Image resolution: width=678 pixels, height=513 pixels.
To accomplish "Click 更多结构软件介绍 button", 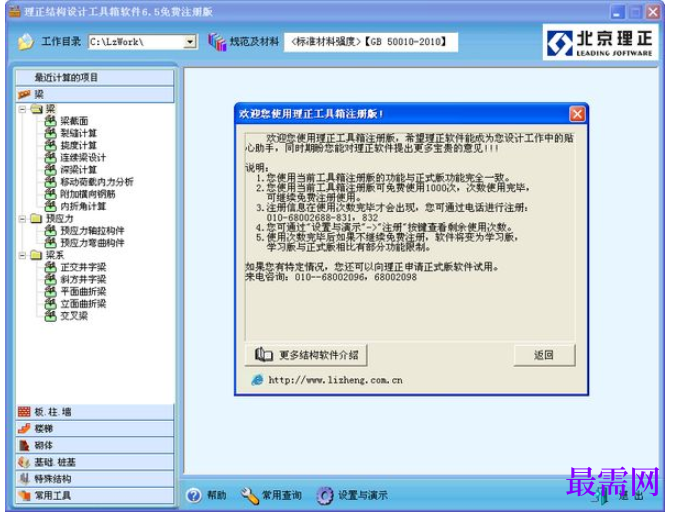I will [306, 355].
